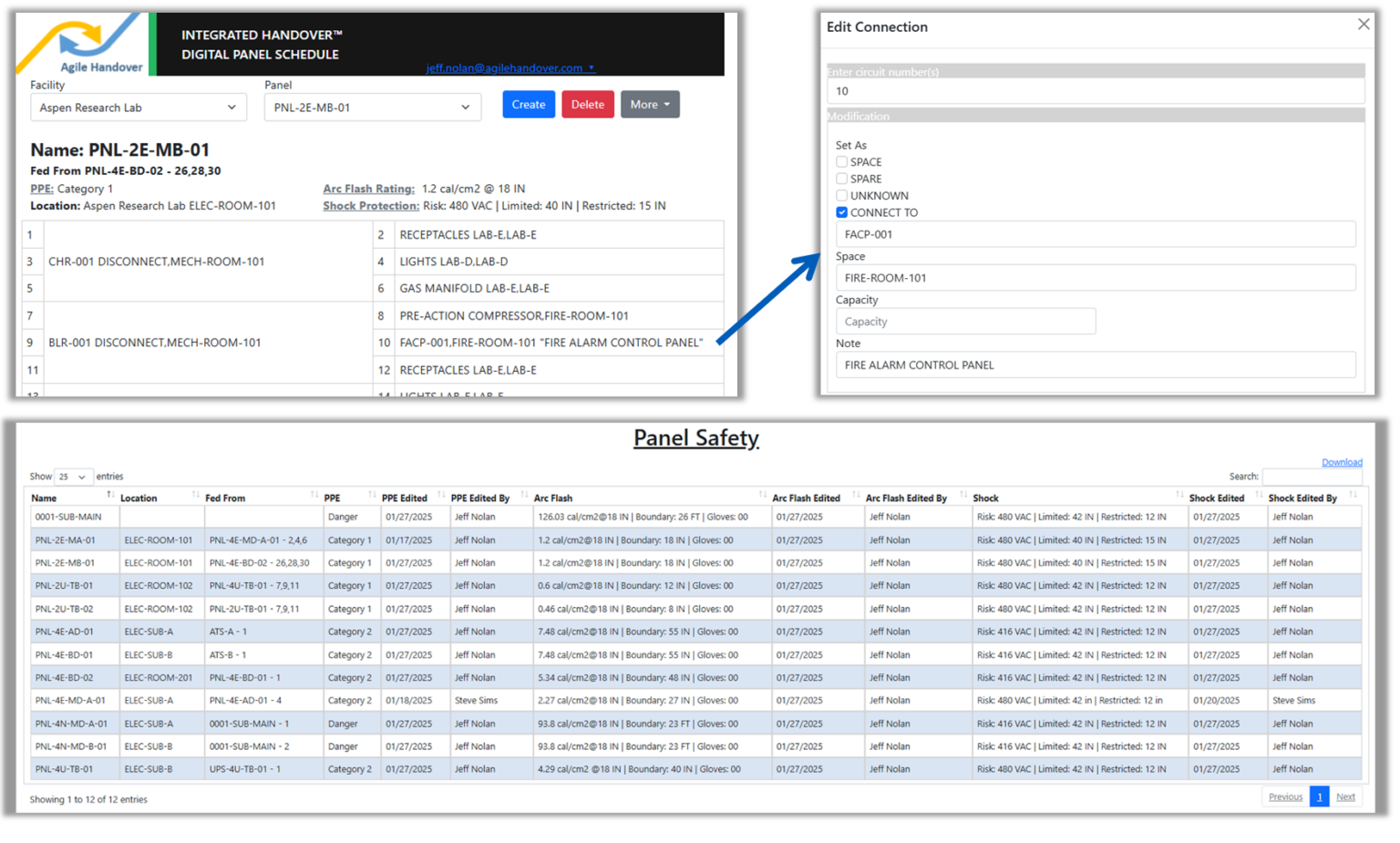Go to page 1 in pagination

coord(1318,797)
